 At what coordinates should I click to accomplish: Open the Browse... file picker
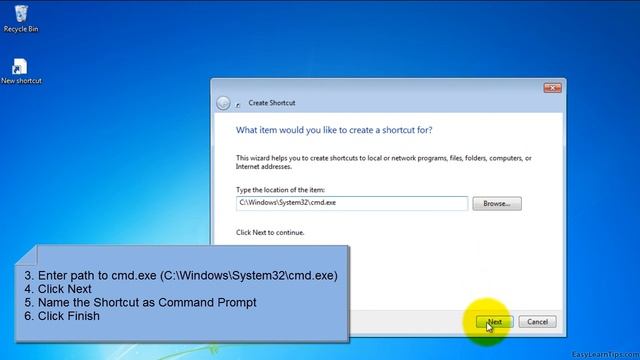click(x=497, y=203)
